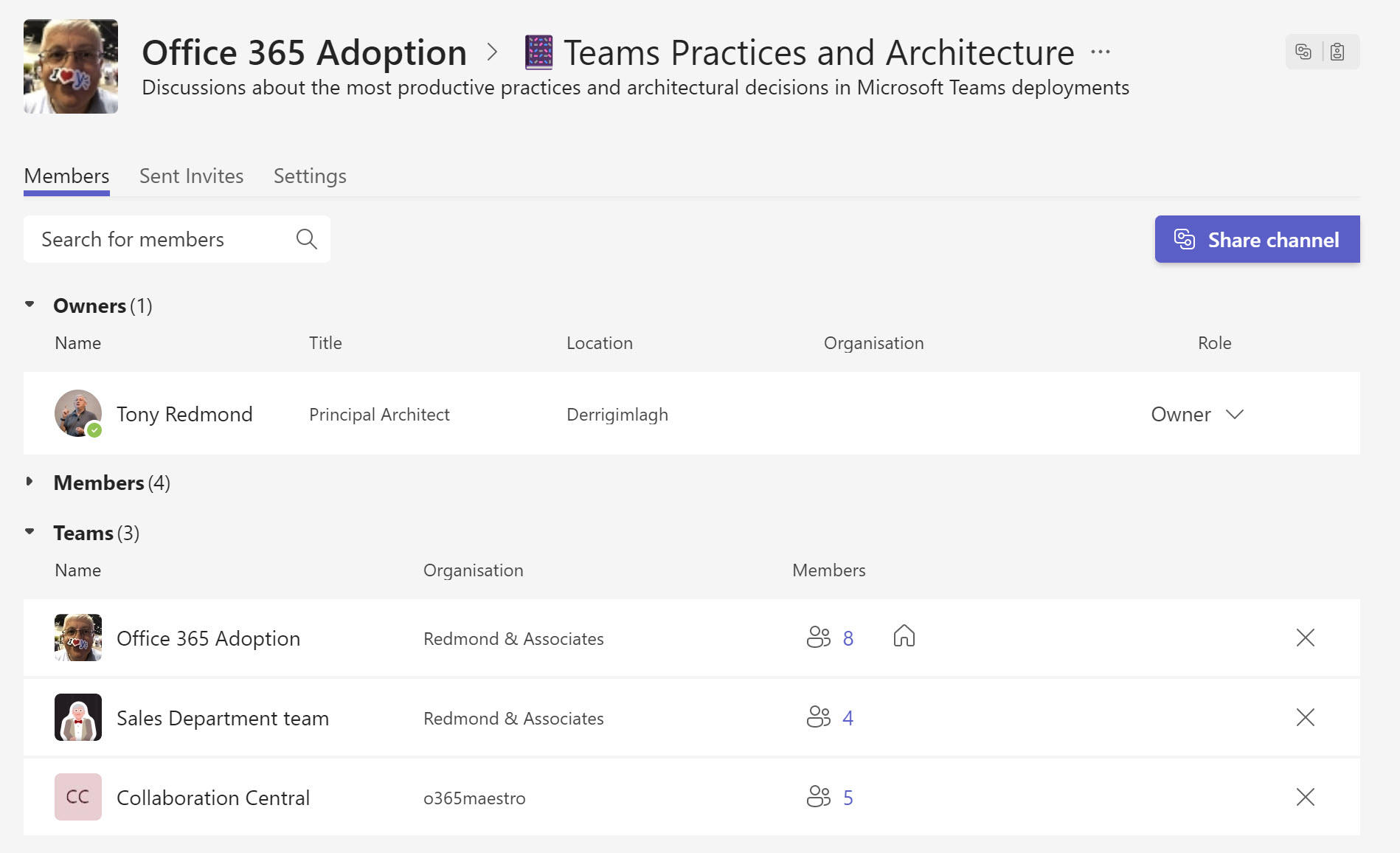
Task: Switch to the Sent Invites tab
Action: [x=191, y=176]
